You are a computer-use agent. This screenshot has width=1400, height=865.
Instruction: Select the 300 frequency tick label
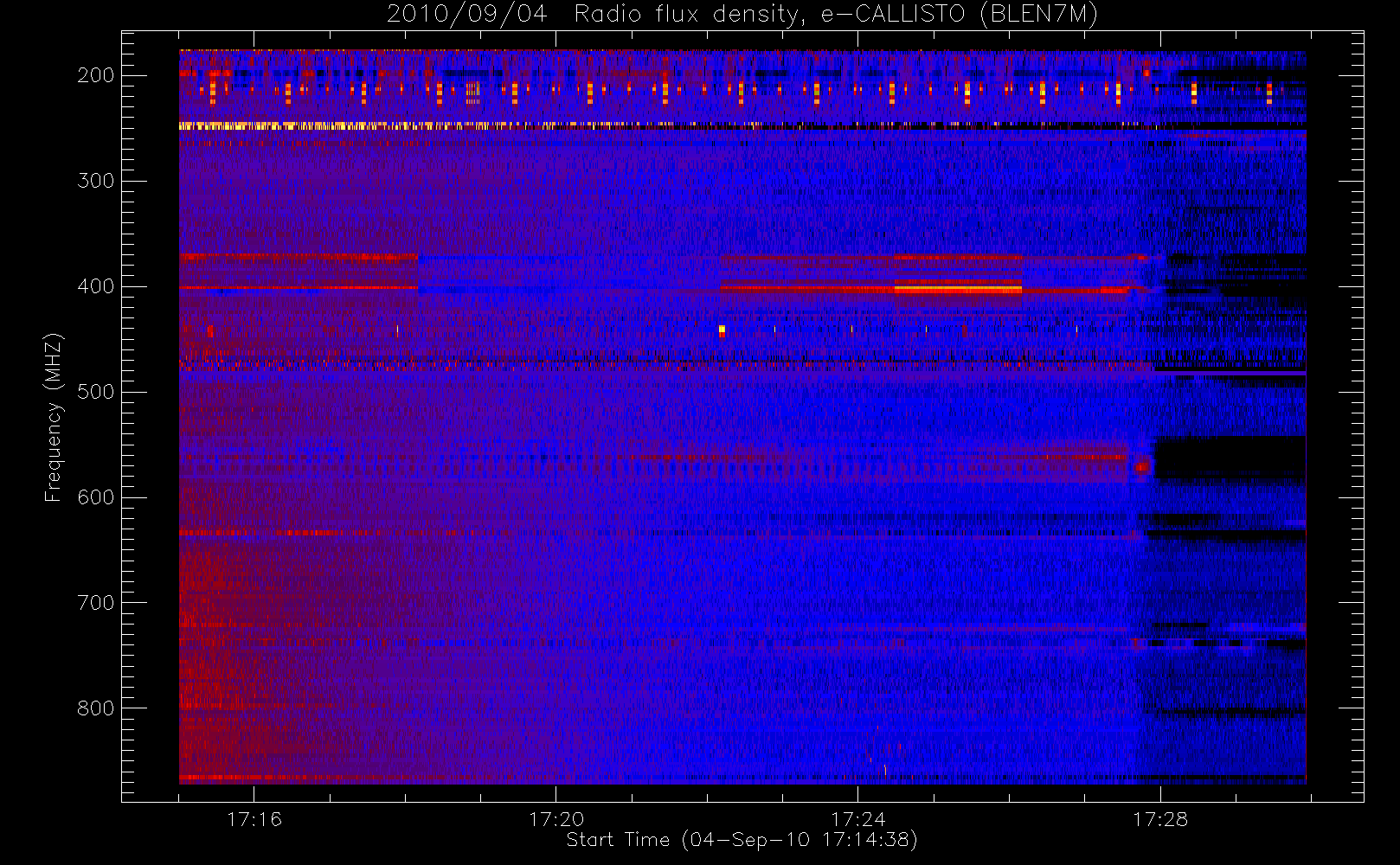95,181
